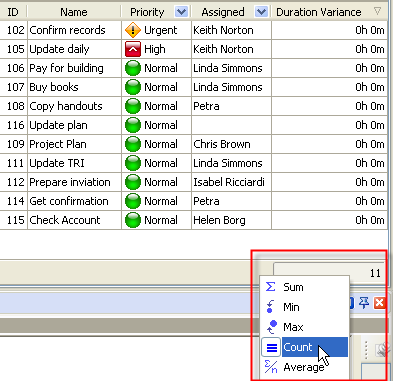Select the Check Account task name
The width and height of the screenshot is (393, 381).
(x=65, y=220)
